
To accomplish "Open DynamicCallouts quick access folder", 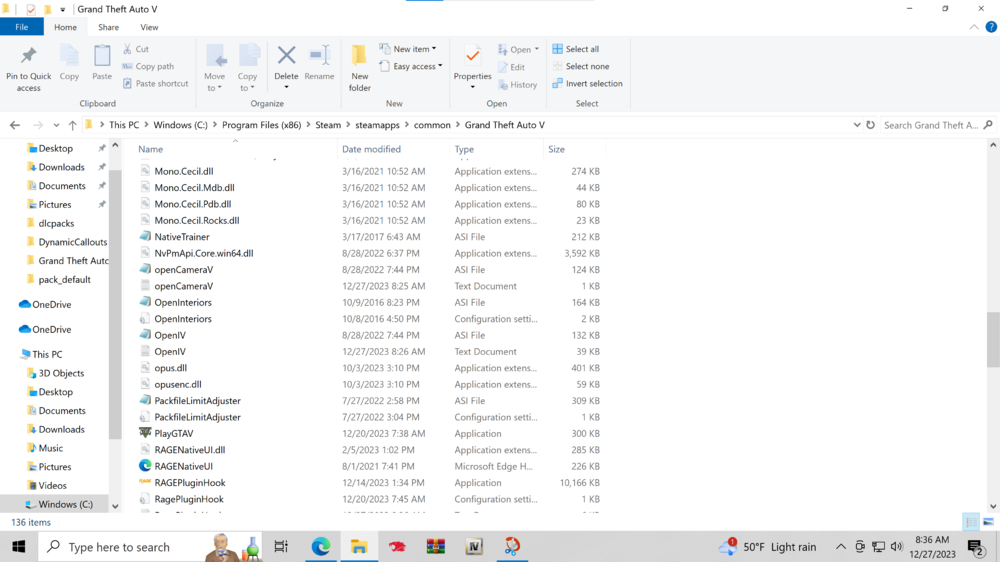I will coord(72,242).
